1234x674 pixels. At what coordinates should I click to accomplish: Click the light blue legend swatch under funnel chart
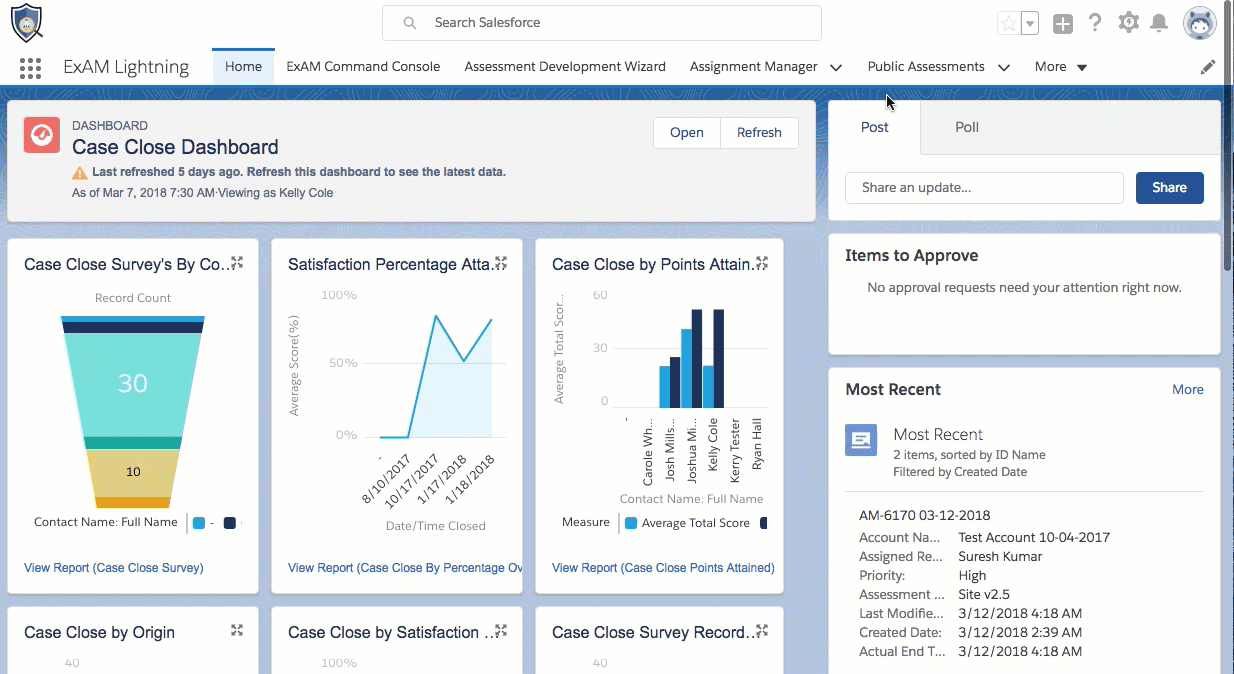click(x=199, y=523)
